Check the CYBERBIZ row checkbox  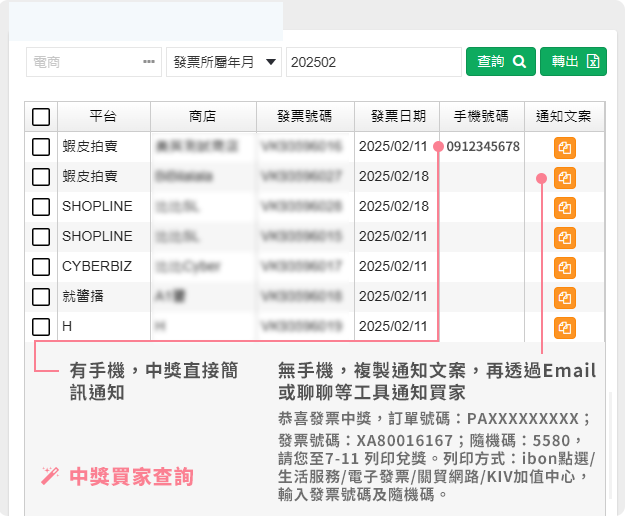(x=41, y=267)
